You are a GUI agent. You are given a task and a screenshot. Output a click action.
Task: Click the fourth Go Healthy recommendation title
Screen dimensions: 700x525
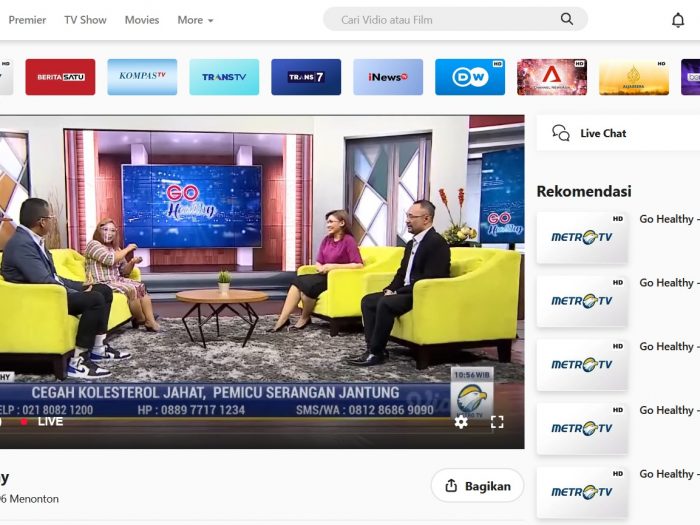pos(669,411)
